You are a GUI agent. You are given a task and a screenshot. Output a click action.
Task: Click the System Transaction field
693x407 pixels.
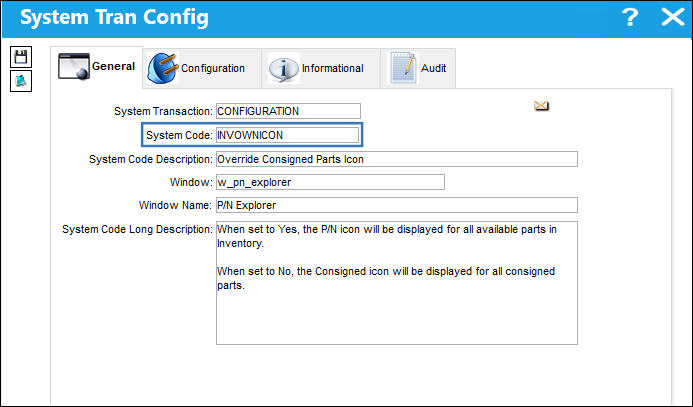click(288, 111)
